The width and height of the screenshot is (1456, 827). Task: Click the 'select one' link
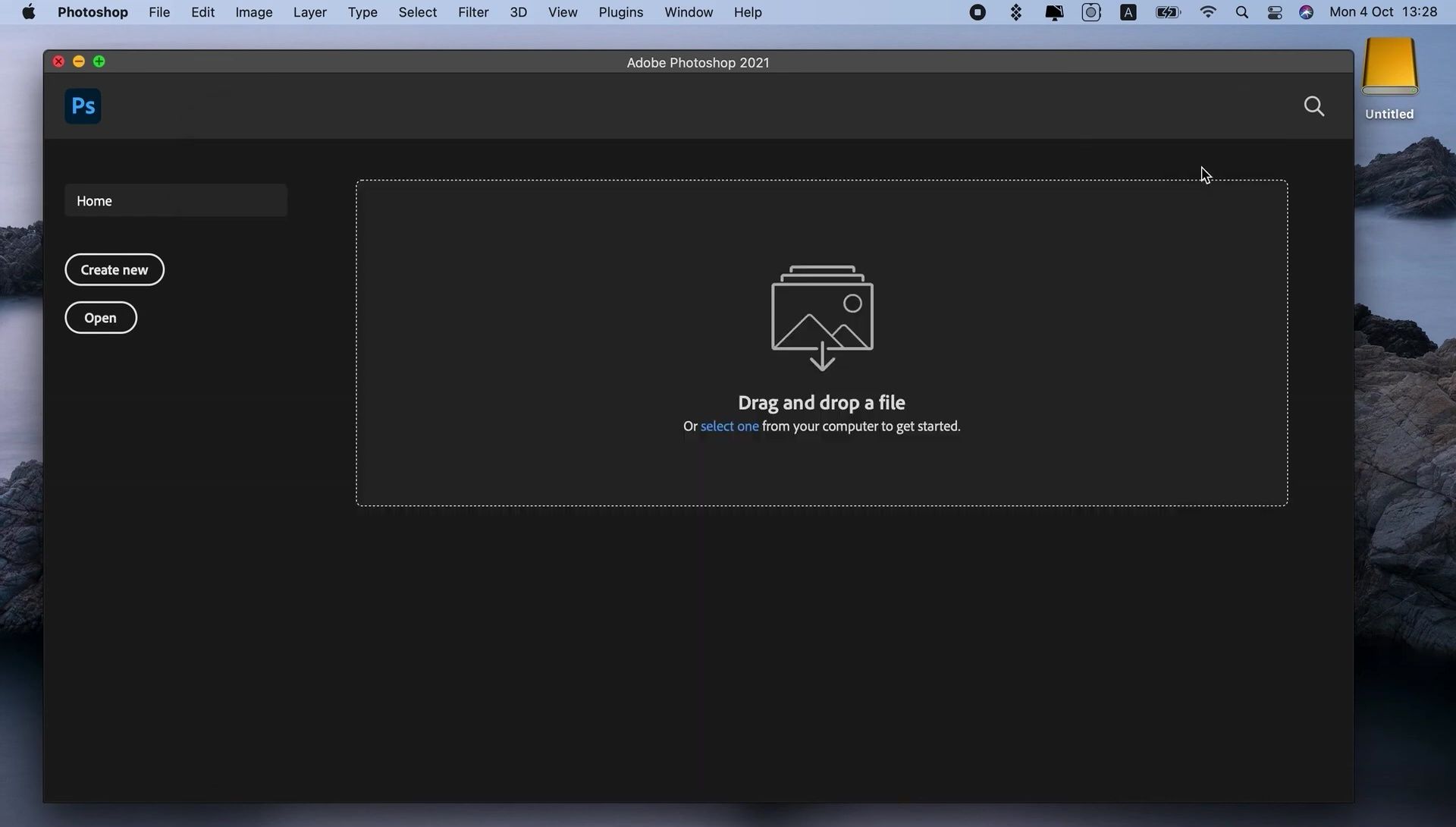tap(730, 426)
